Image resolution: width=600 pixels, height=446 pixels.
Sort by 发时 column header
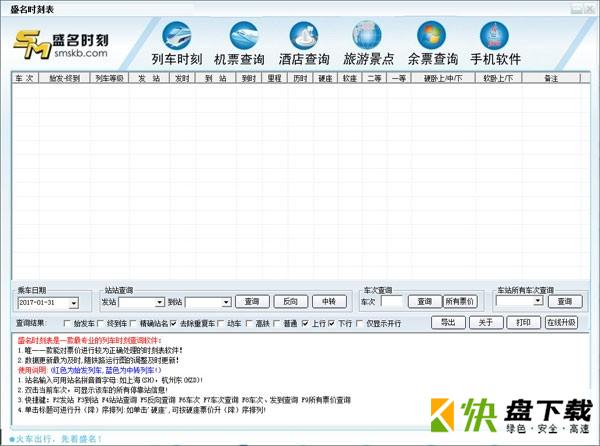coord(182,78)
